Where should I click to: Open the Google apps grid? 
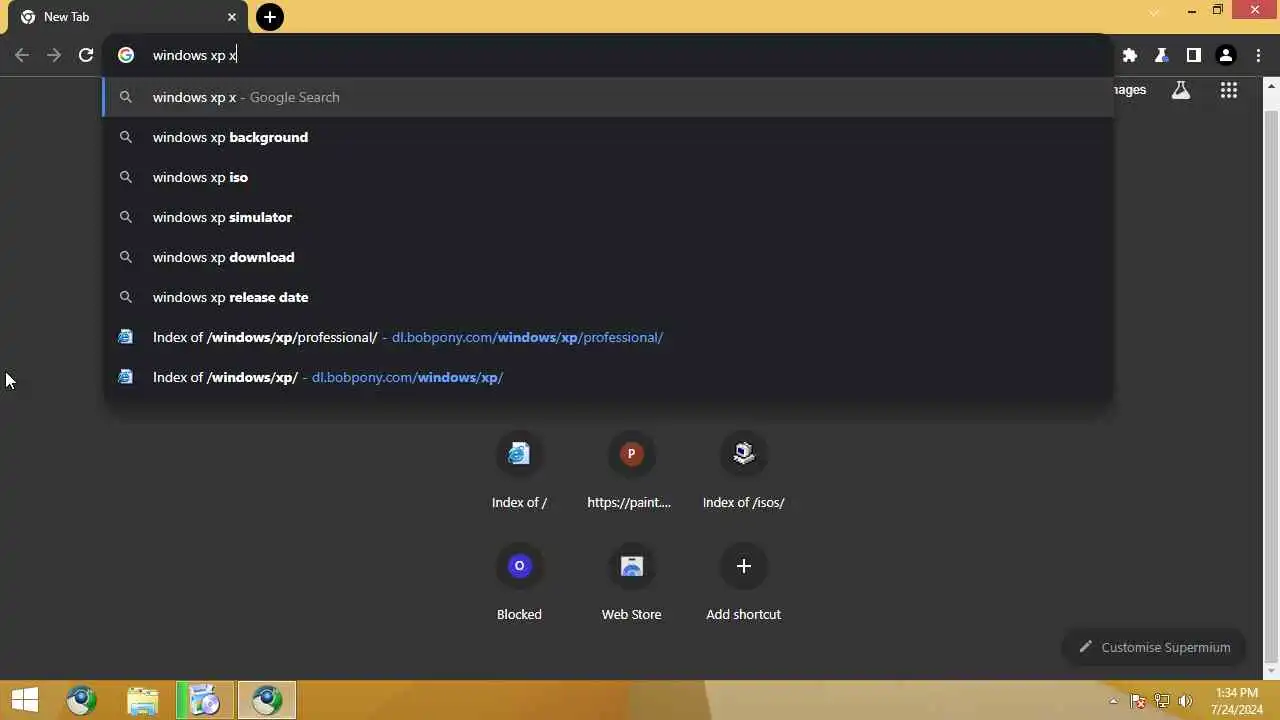[1229, 90]
